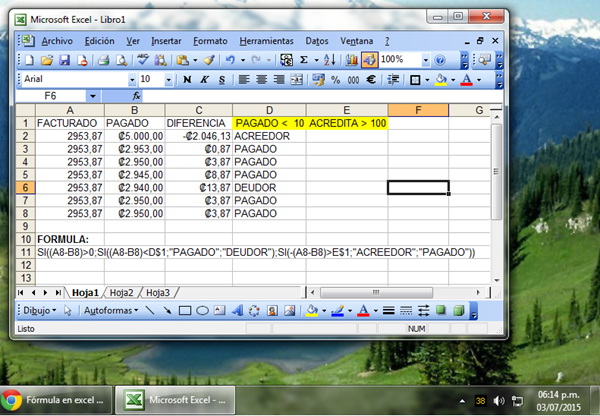Image resolution: width=600 pixels, height=416 pixels.
Task: Print with the printer icon
Action: pos(103,60)
